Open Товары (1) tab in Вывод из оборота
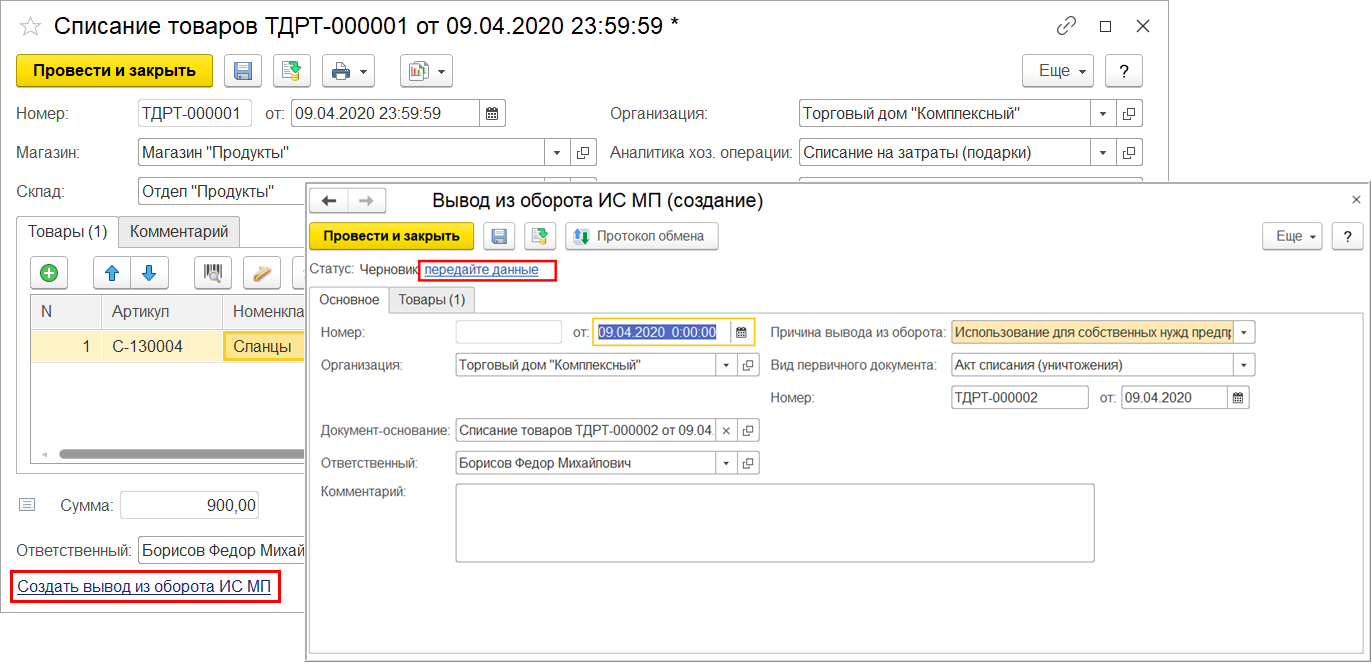The width and height of the screenshot is (1372, 664). 432,299
